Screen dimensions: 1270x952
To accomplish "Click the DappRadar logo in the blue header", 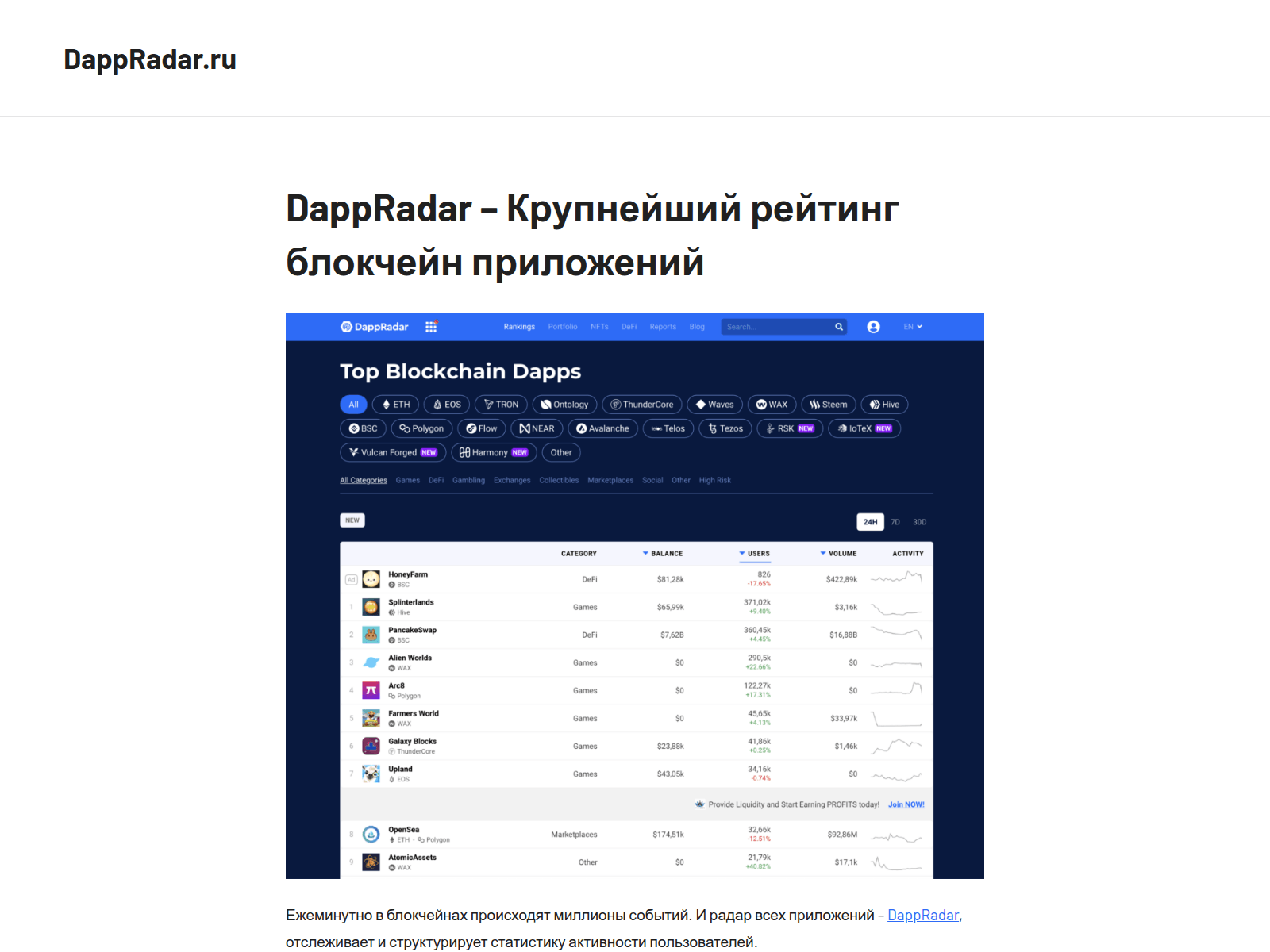I will [374, 327].
